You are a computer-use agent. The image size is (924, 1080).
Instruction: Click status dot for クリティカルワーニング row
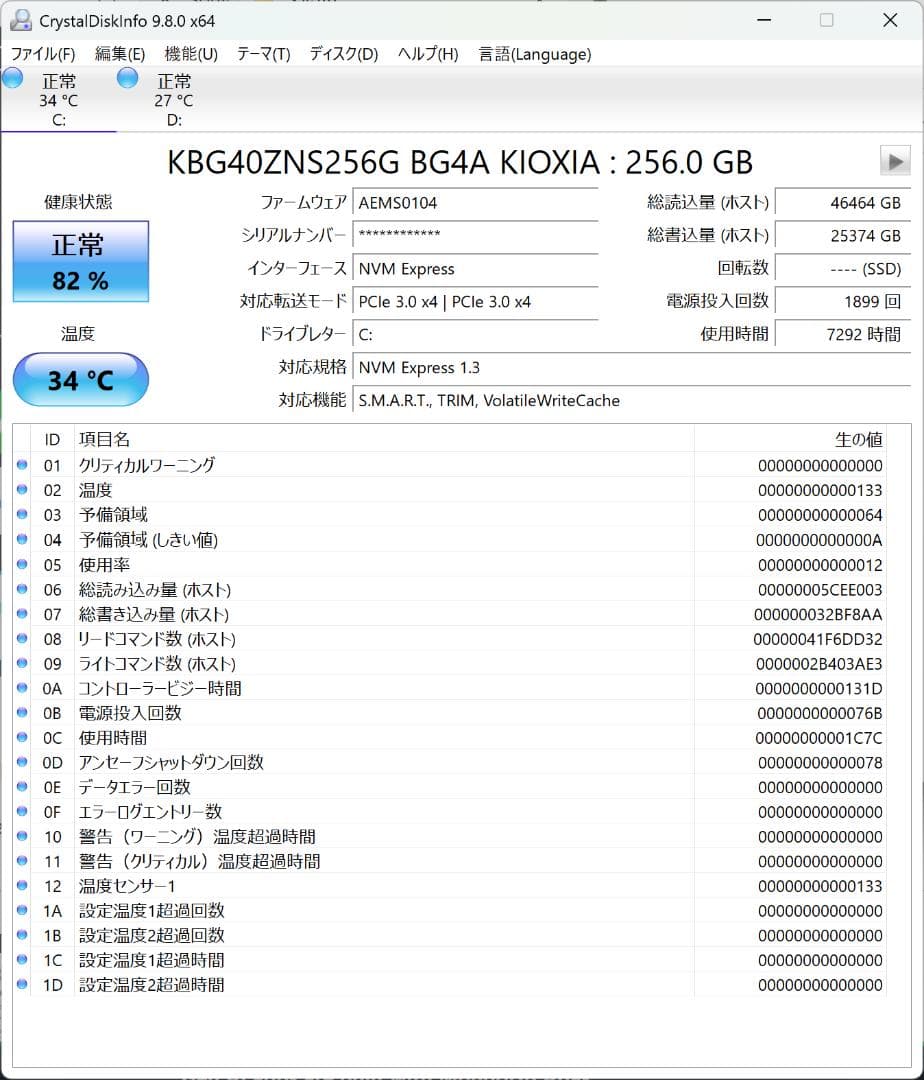coord(22,465)
